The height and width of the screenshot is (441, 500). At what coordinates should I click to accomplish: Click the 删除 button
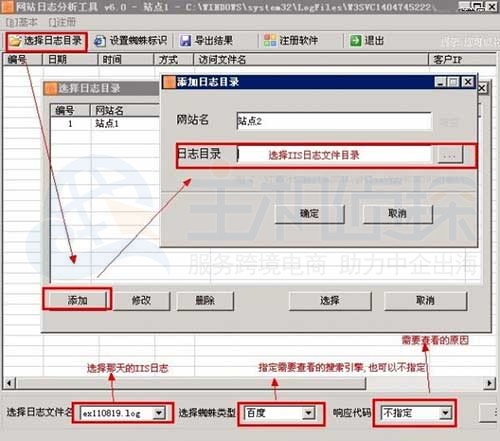pos(205,301)
